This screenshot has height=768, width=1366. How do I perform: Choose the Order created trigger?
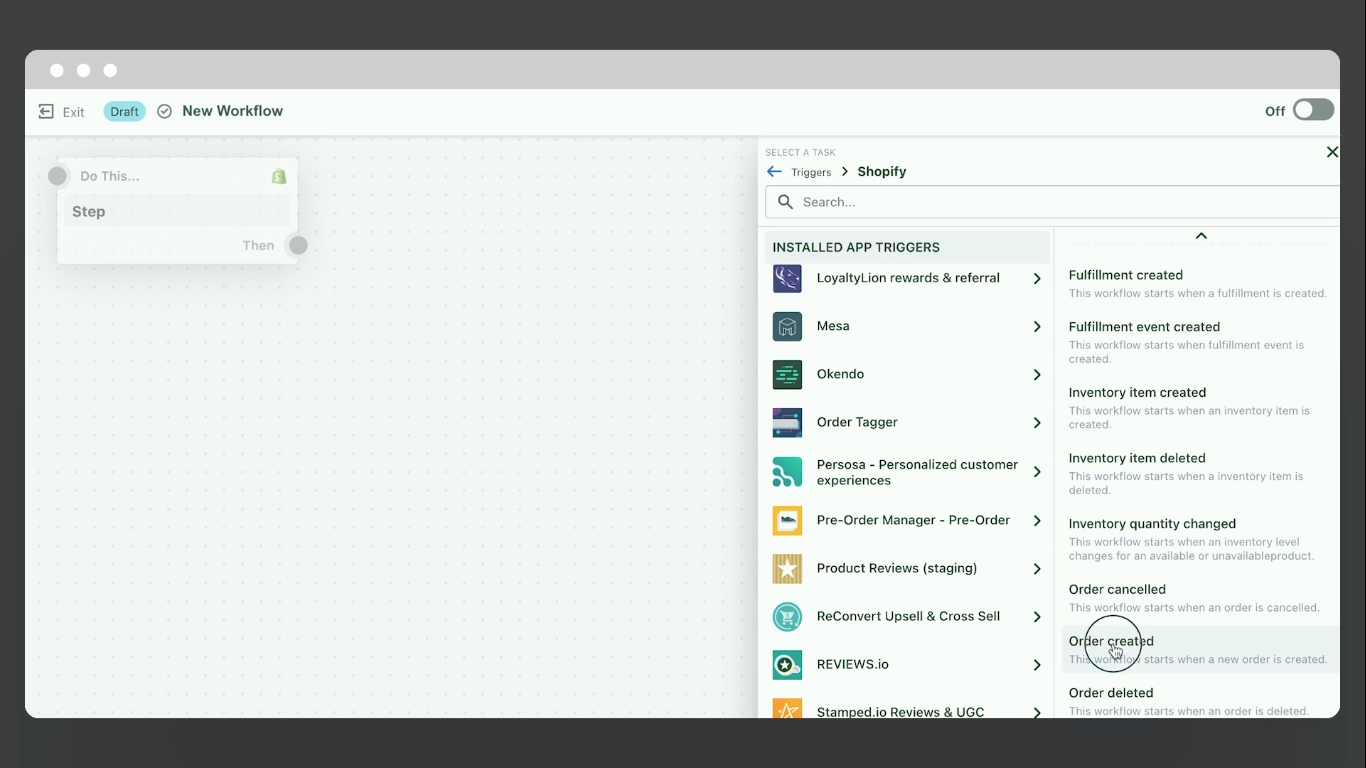1200,649
